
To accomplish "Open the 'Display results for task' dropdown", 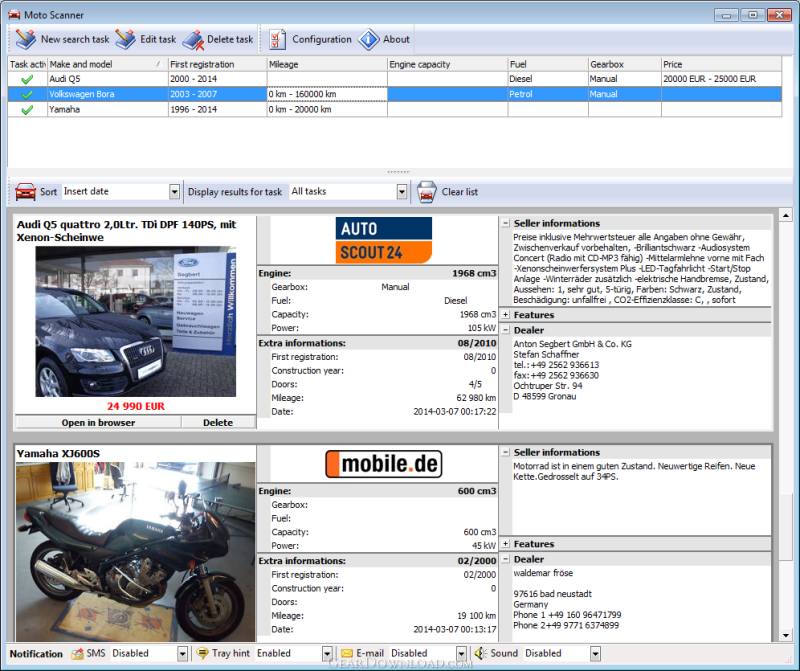I will pyautogui.click(x=402, y=192).
